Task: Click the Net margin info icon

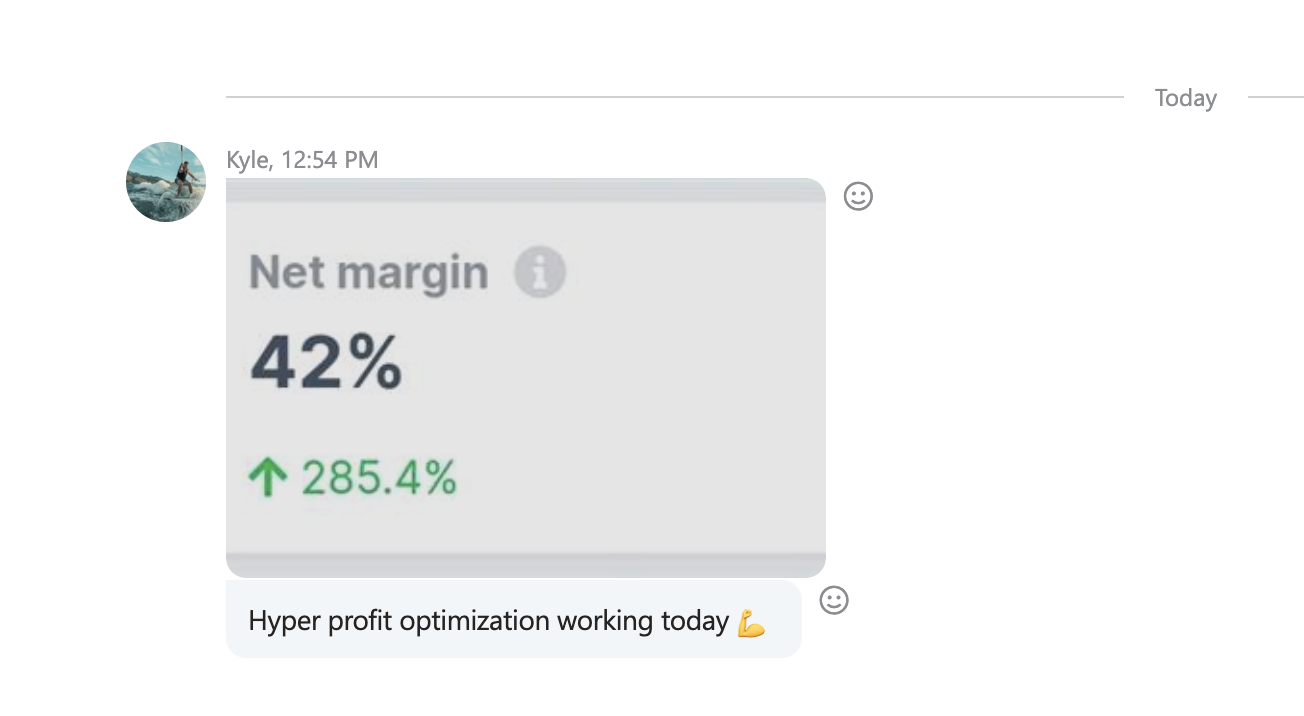Action: (x=540, y=272)
